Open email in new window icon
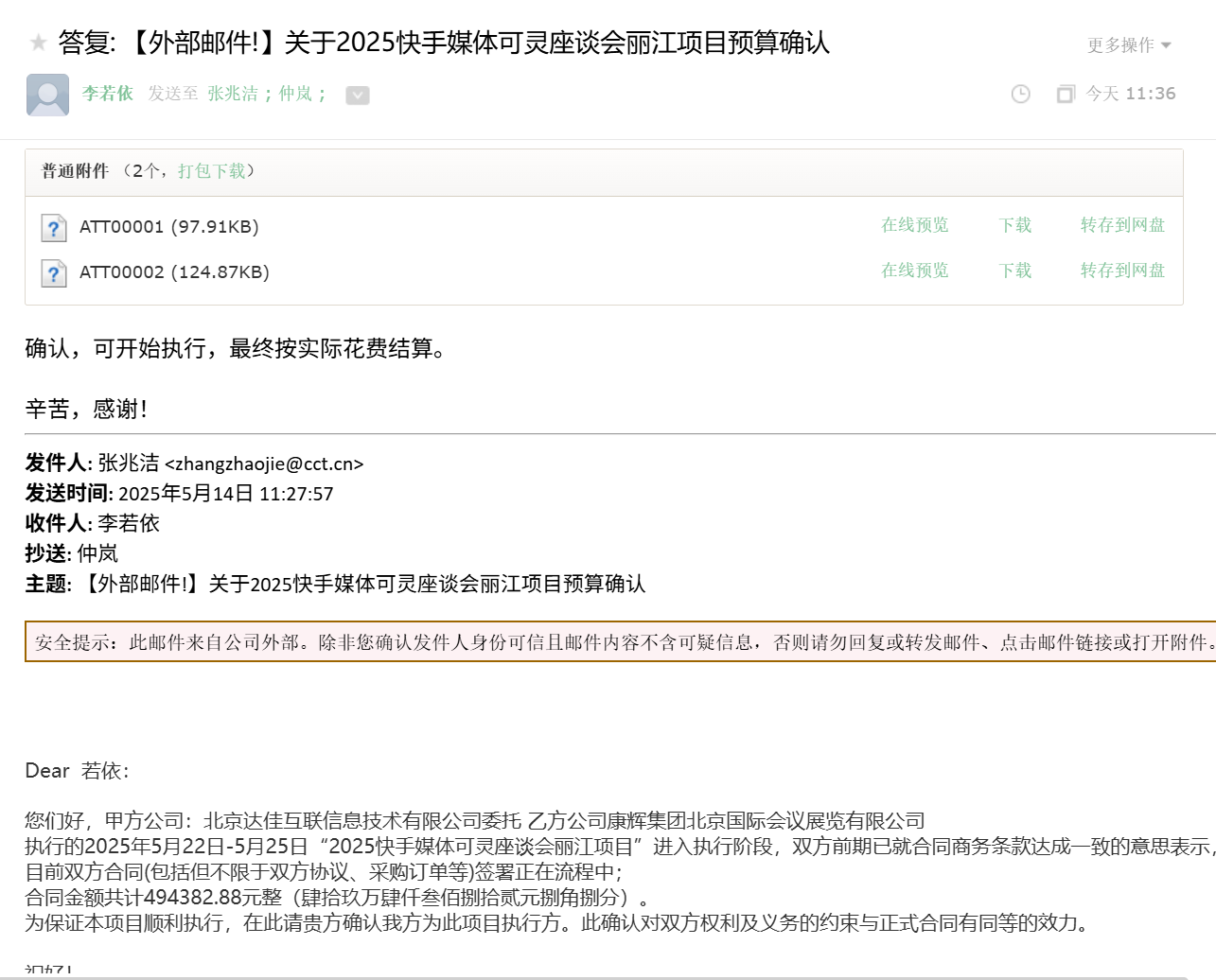The image size is (1216, 980). coord(1066,94)
